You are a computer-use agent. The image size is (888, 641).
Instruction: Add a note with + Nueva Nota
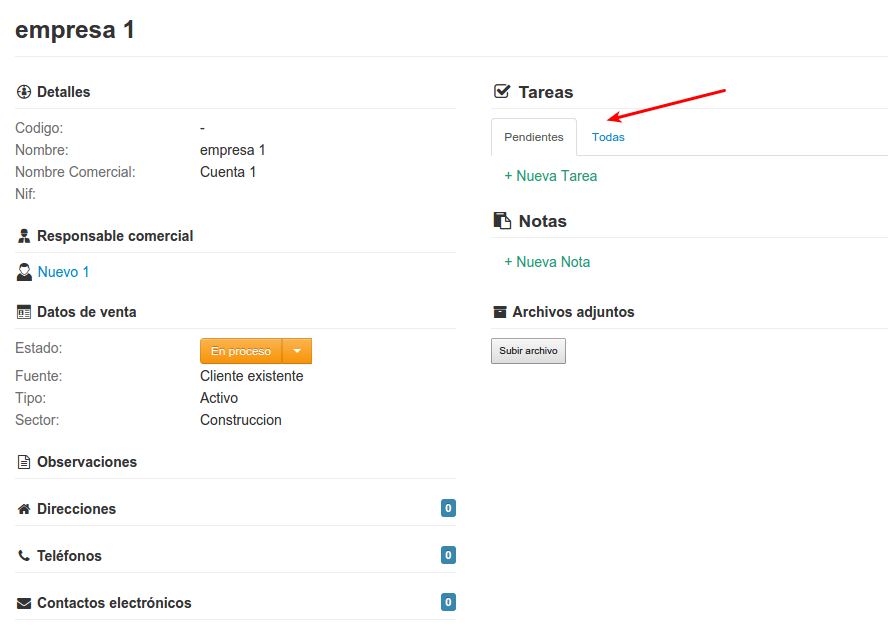tap(547, 262)
